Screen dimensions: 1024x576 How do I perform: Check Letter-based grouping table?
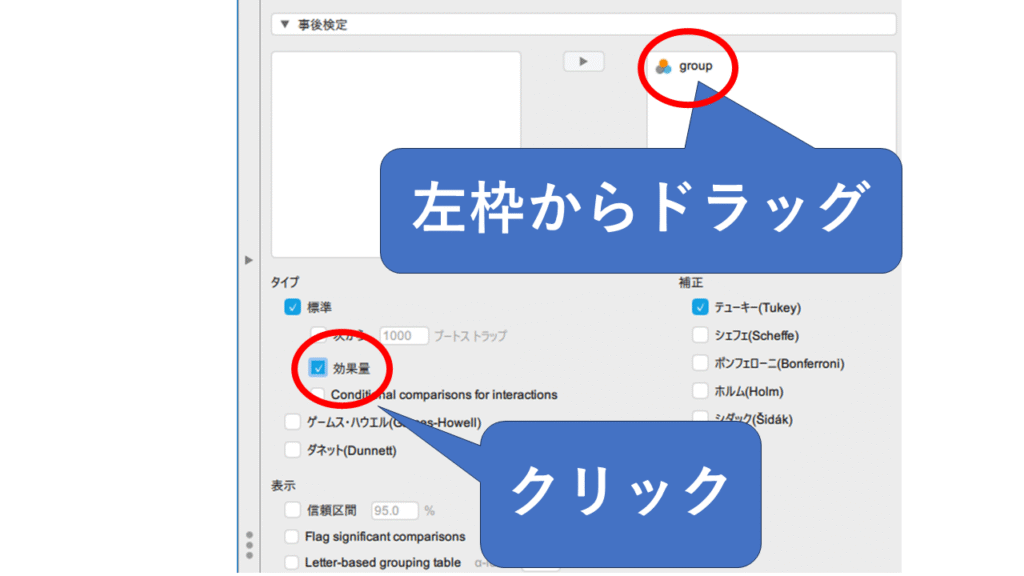292,563
